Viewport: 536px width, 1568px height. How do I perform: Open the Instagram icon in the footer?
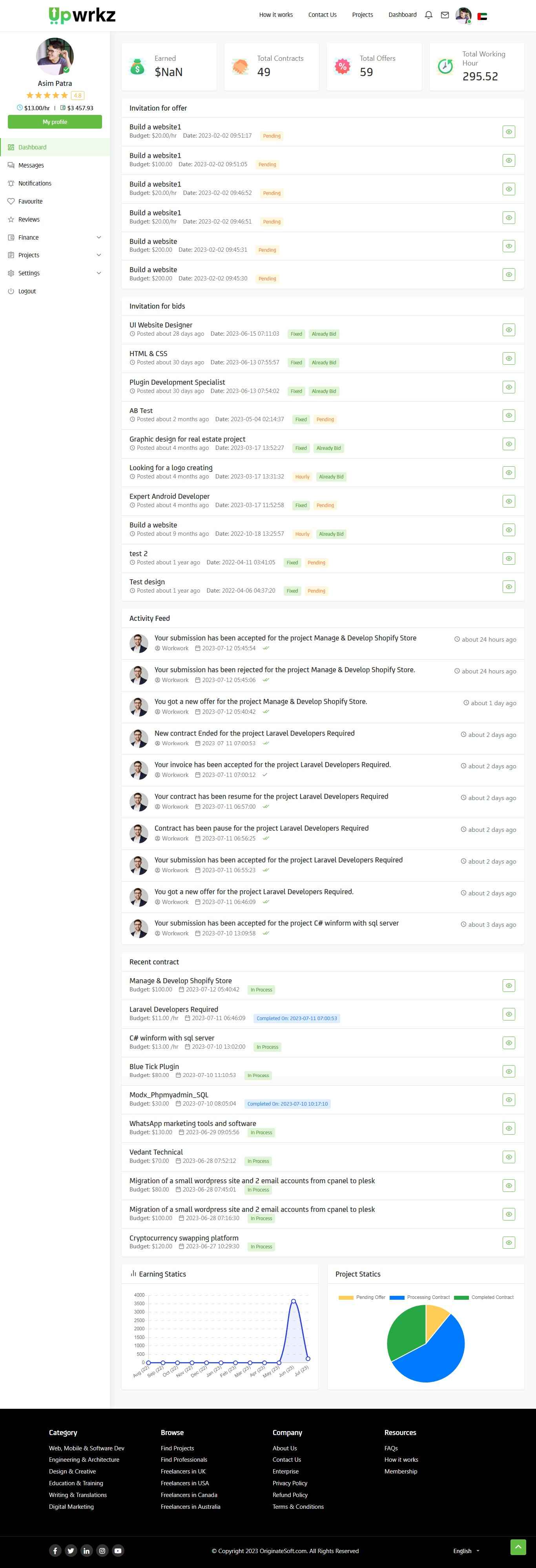(102, 1550)
